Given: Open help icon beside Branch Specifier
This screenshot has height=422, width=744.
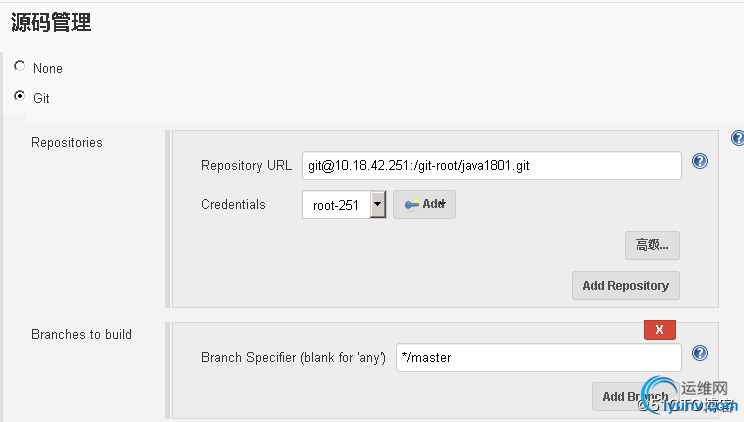Looking at the screenshot, I should (x=700, y=353).
